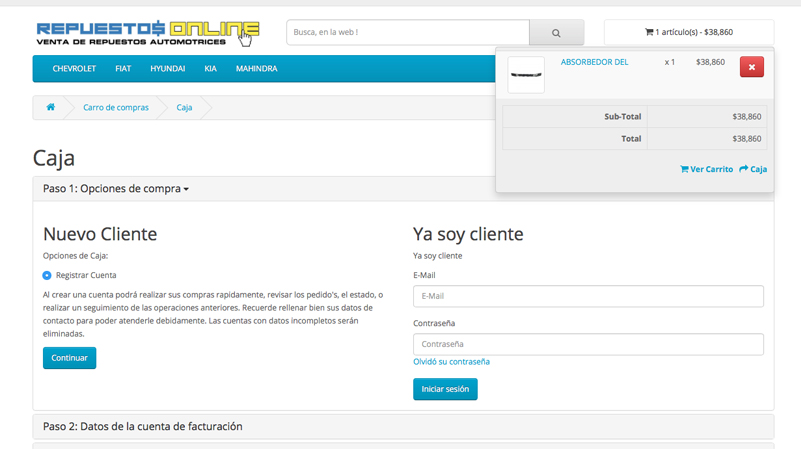Click the Repuestos Online logo

click(148, 33)
